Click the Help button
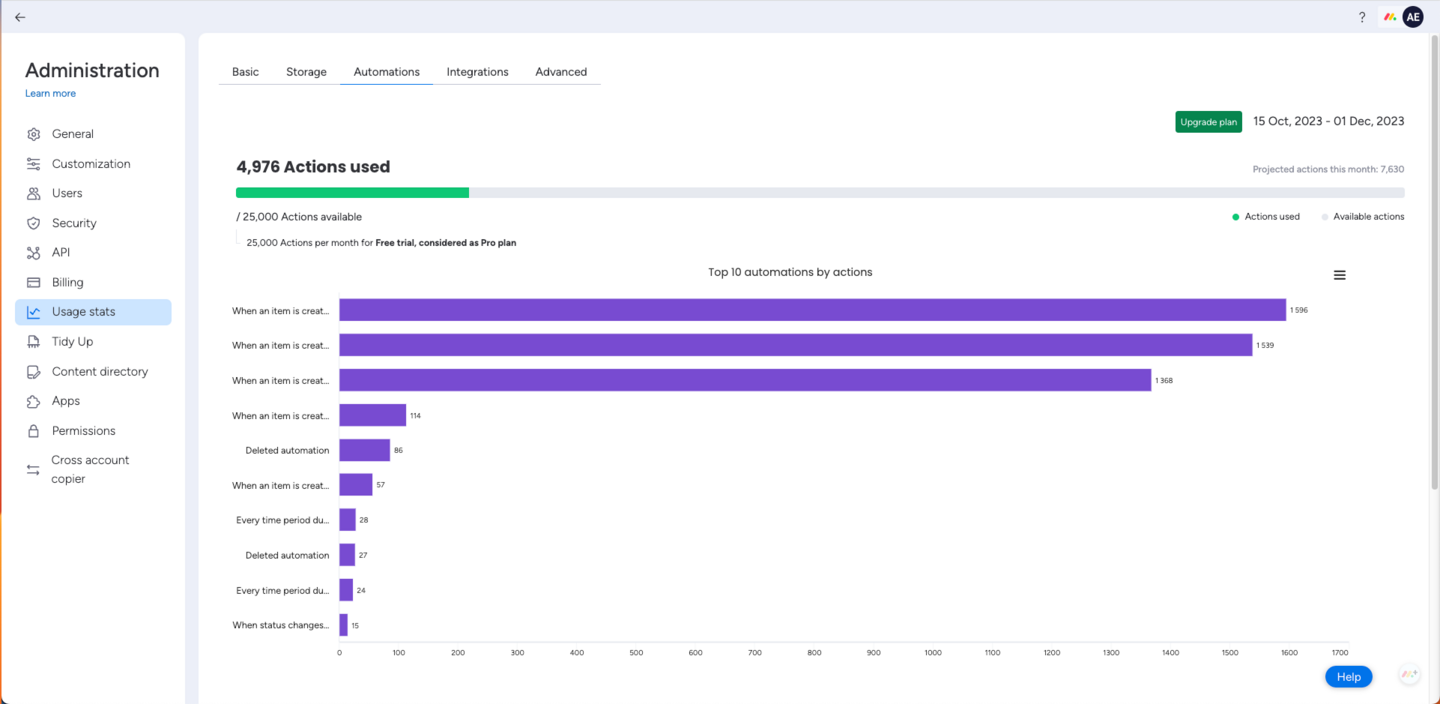The image size is (1440, 704). tap(1349, 677)
